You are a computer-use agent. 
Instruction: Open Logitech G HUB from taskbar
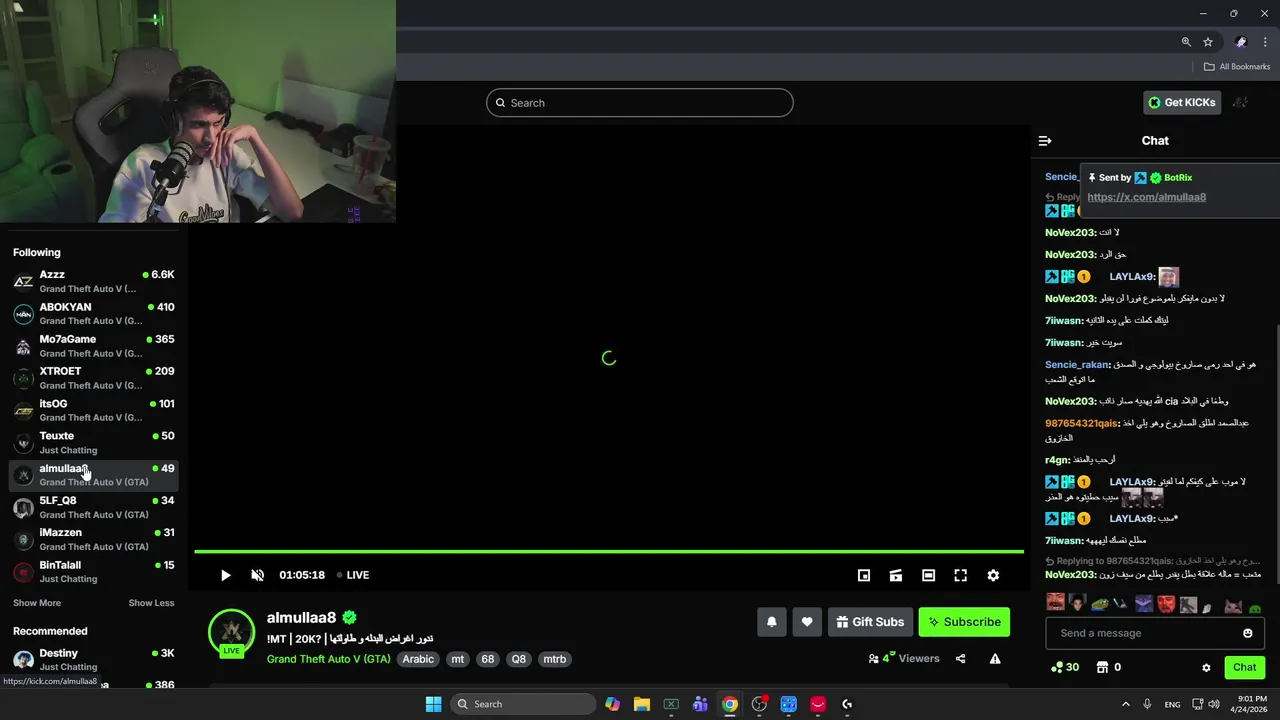[847, 704]
